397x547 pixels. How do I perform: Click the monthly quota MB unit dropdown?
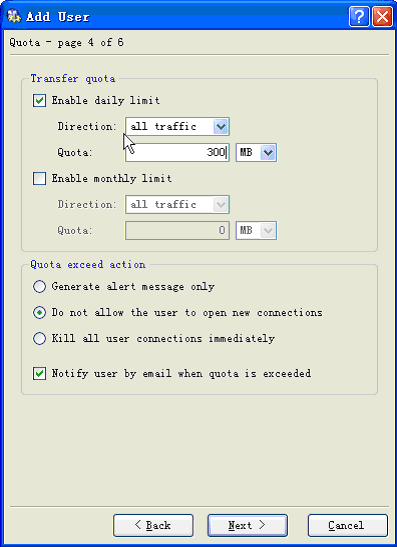[256, 230]
